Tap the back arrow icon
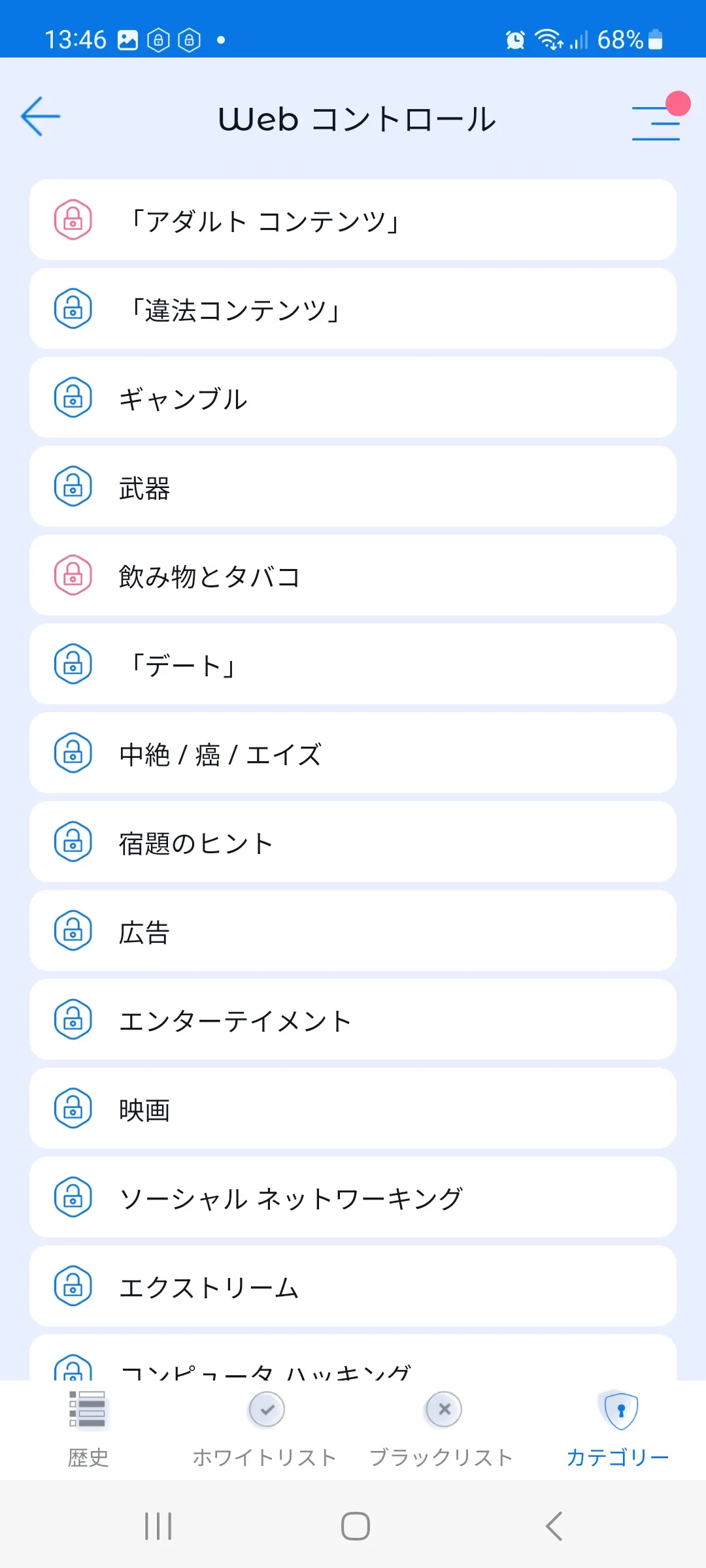The height and width of the screenshot is (1568, 706). tap(41, 117)
